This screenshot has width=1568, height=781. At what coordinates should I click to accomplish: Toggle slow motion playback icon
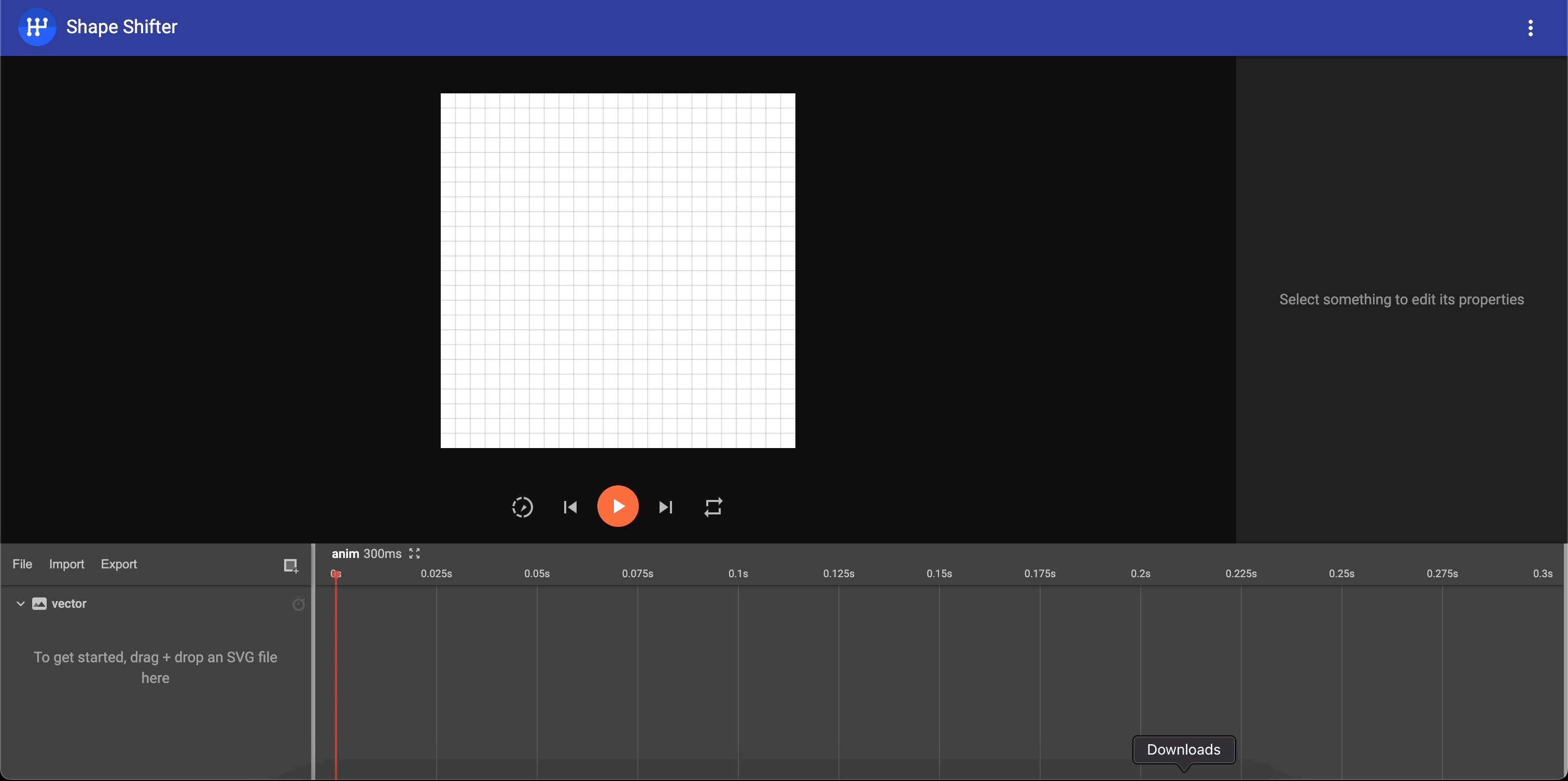point(522,507)
